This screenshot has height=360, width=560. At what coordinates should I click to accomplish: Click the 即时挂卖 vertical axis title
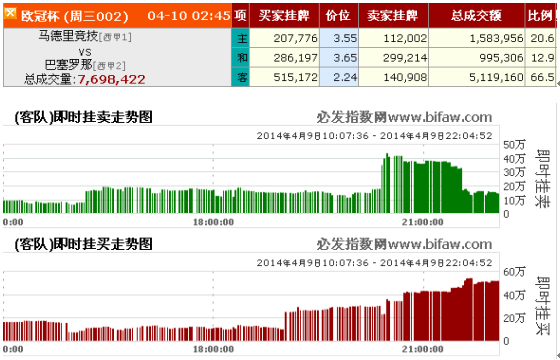(542, 178)
